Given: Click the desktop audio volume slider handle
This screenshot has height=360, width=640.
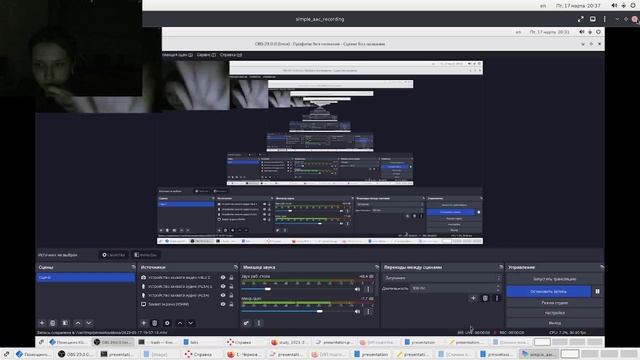Looking at the screenshot, I should [268, 289].
